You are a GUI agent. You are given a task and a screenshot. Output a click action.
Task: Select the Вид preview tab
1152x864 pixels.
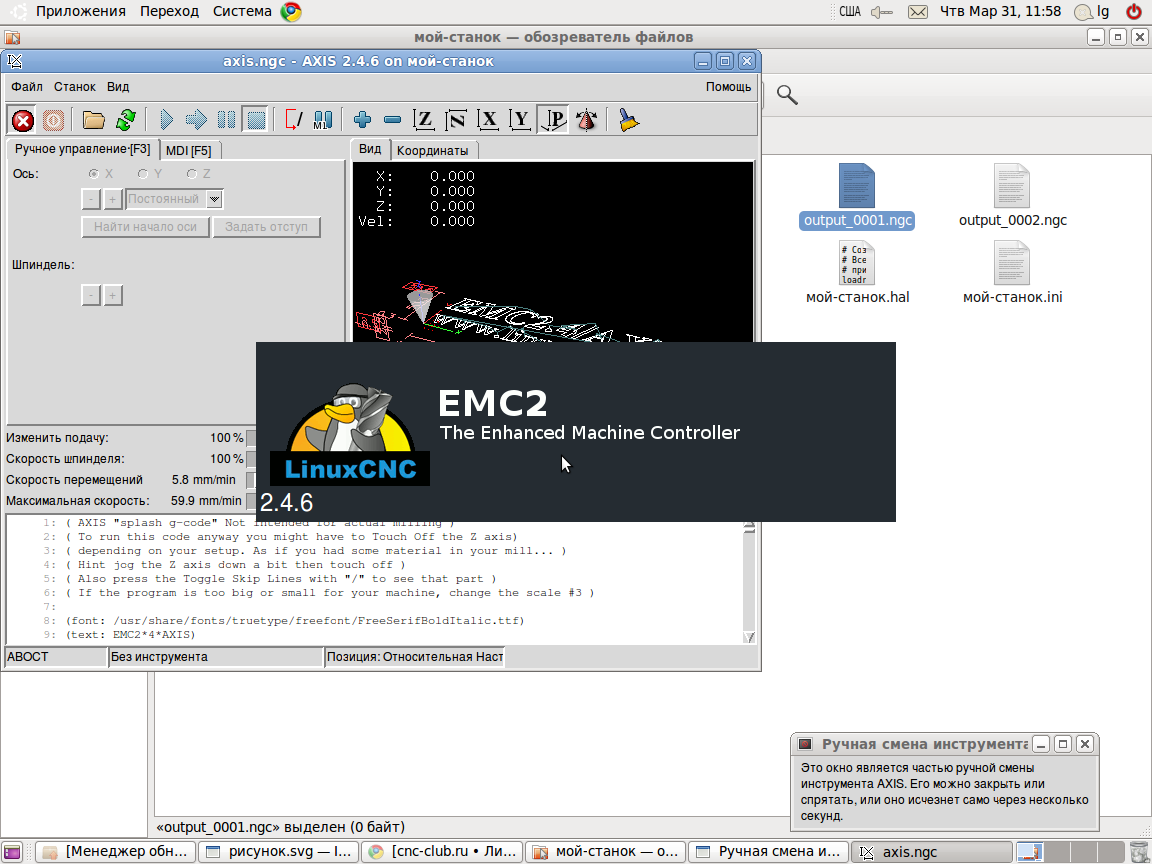370,149
